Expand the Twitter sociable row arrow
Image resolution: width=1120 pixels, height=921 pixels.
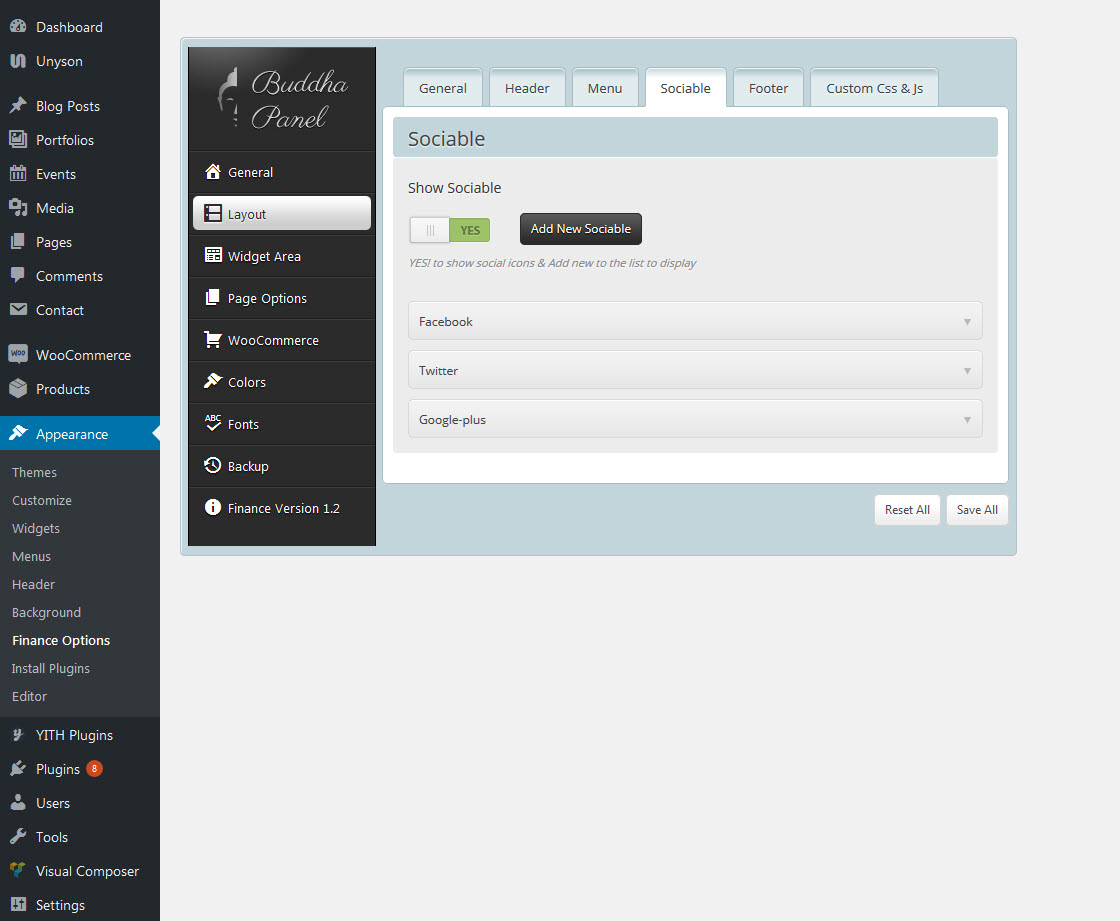click(967, 371)
